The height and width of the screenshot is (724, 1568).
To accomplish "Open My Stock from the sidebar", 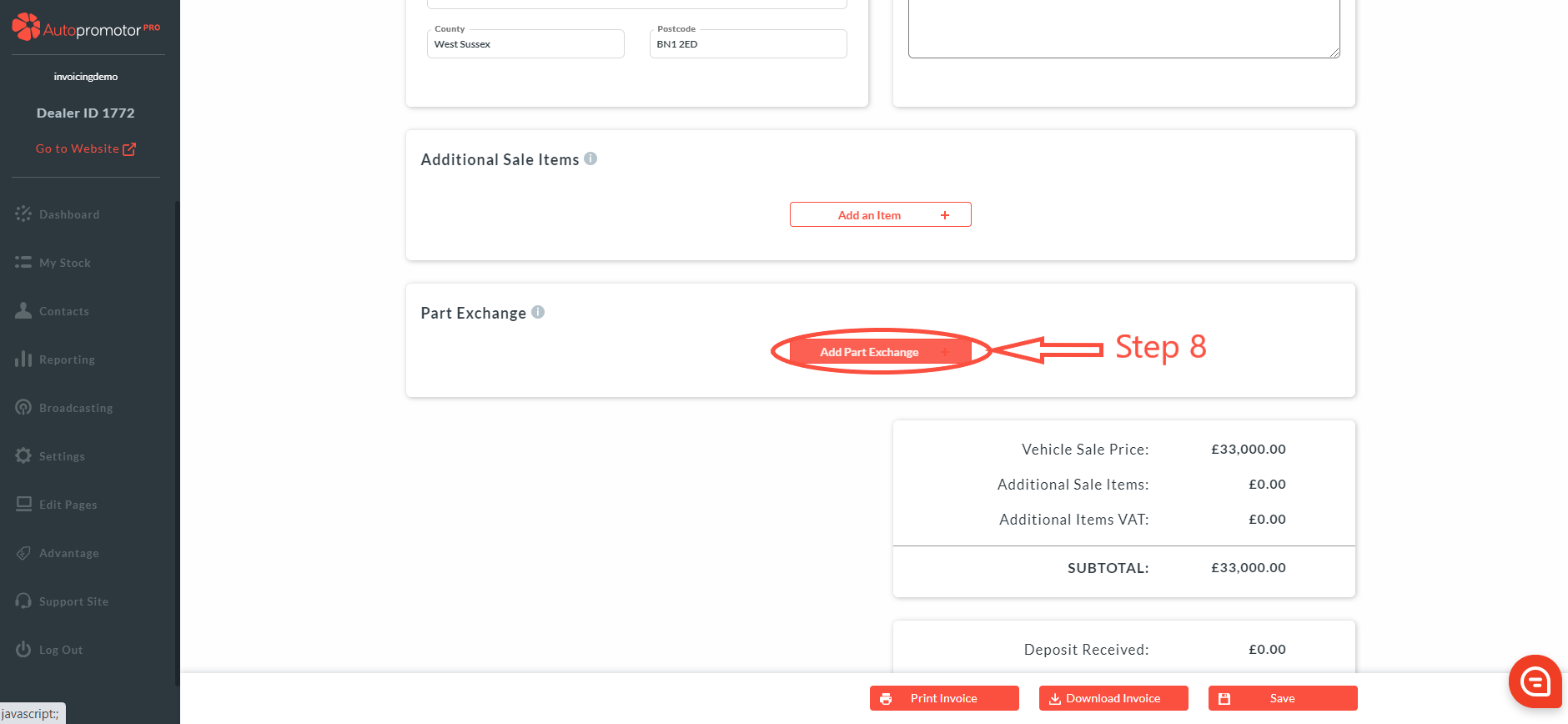I will [64, 263].
